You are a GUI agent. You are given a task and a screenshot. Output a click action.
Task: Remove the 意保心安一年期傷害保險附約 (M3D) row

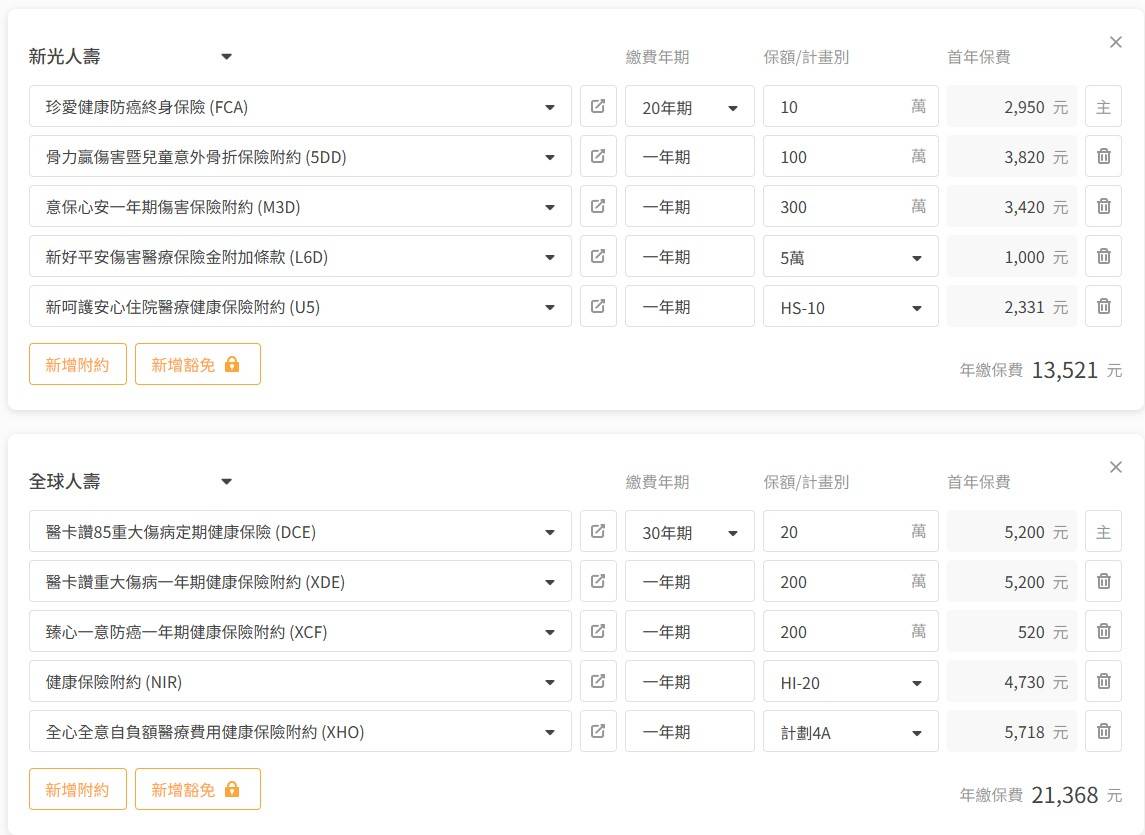1103,206
